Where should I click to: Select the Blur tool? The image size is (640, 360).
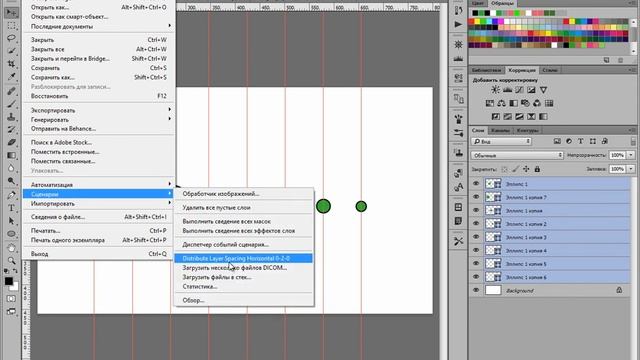point(11,168)
